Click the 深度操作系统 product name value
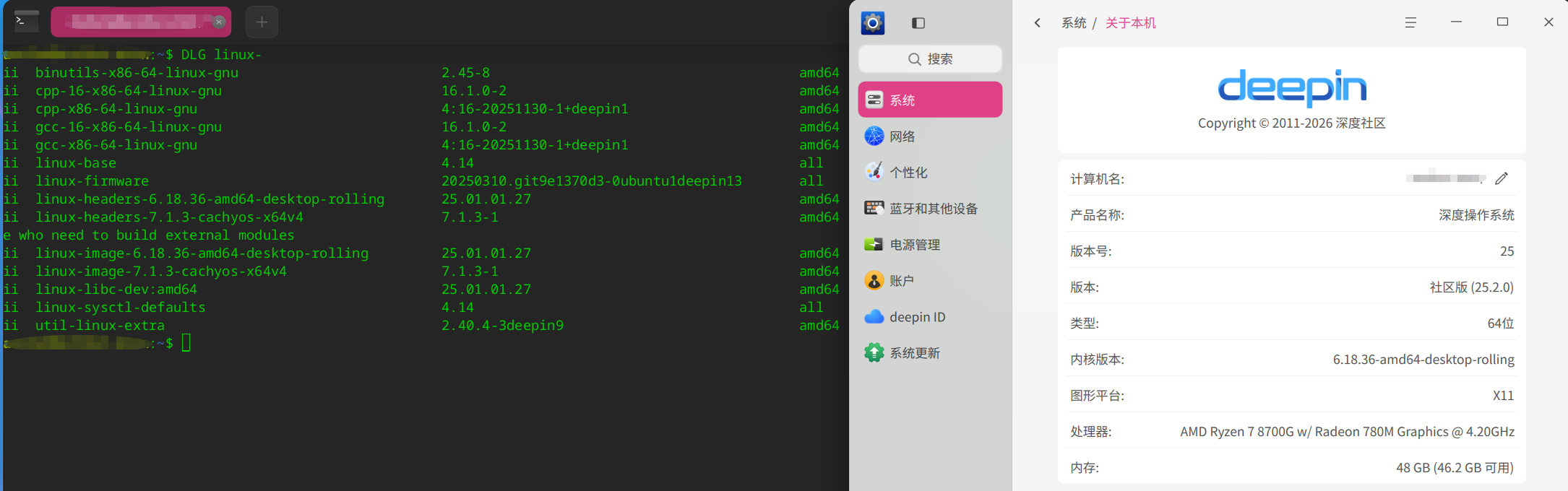This screenshot has width=1568, height=491. [1477, 215]
